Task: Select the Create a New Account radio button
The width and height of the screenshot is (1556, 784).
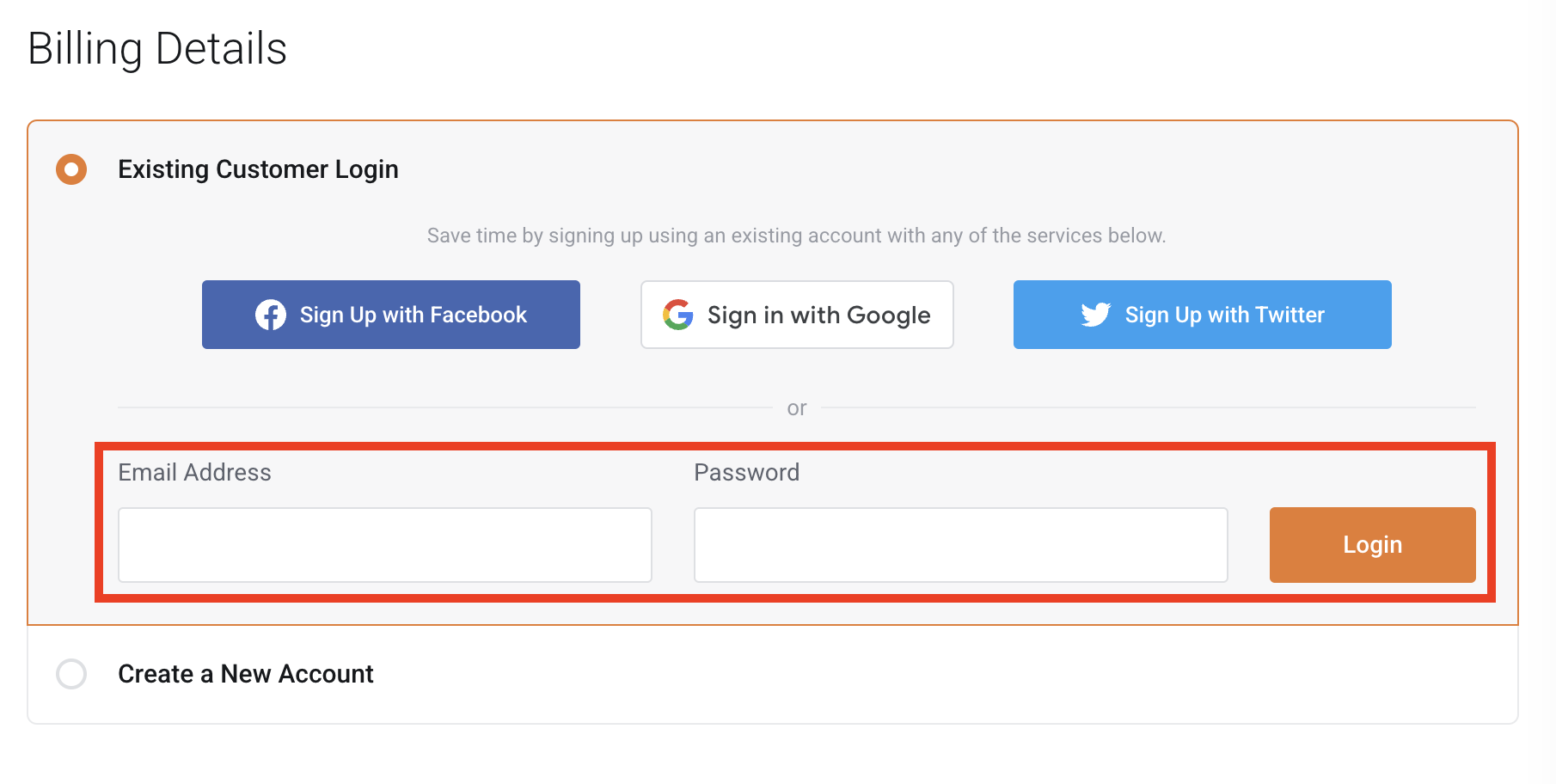Action: (x=71, y=674)
